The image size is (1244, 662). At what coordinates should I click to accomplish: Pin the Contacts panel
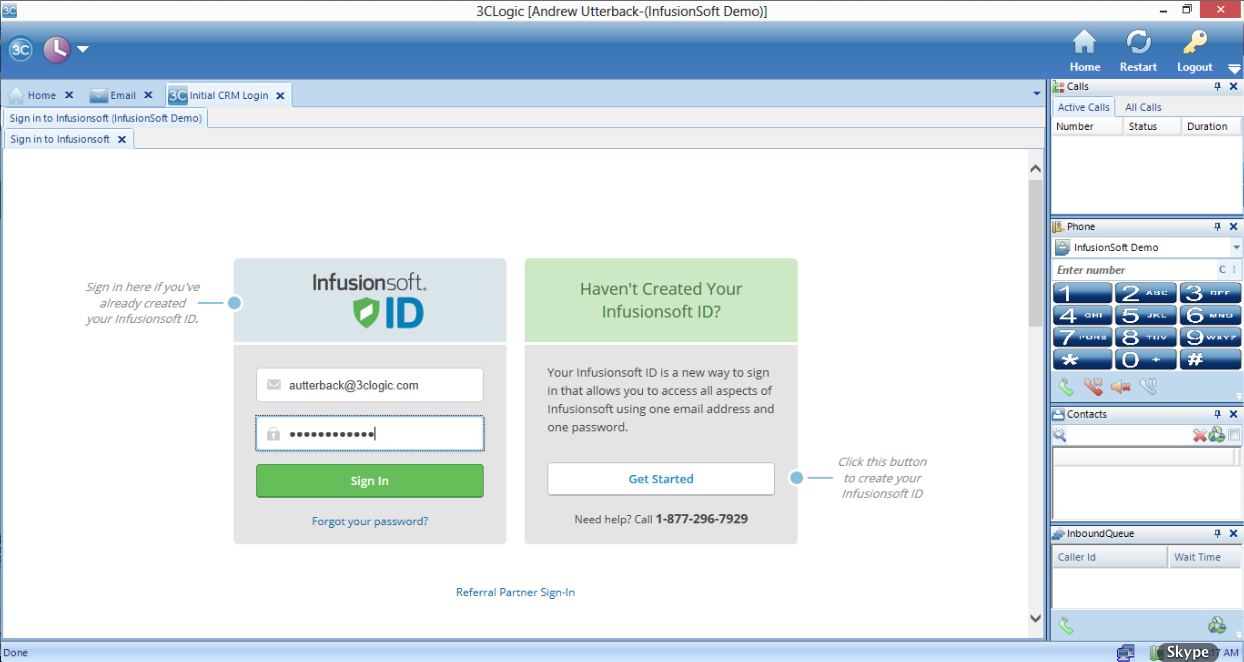[1217, 414]
